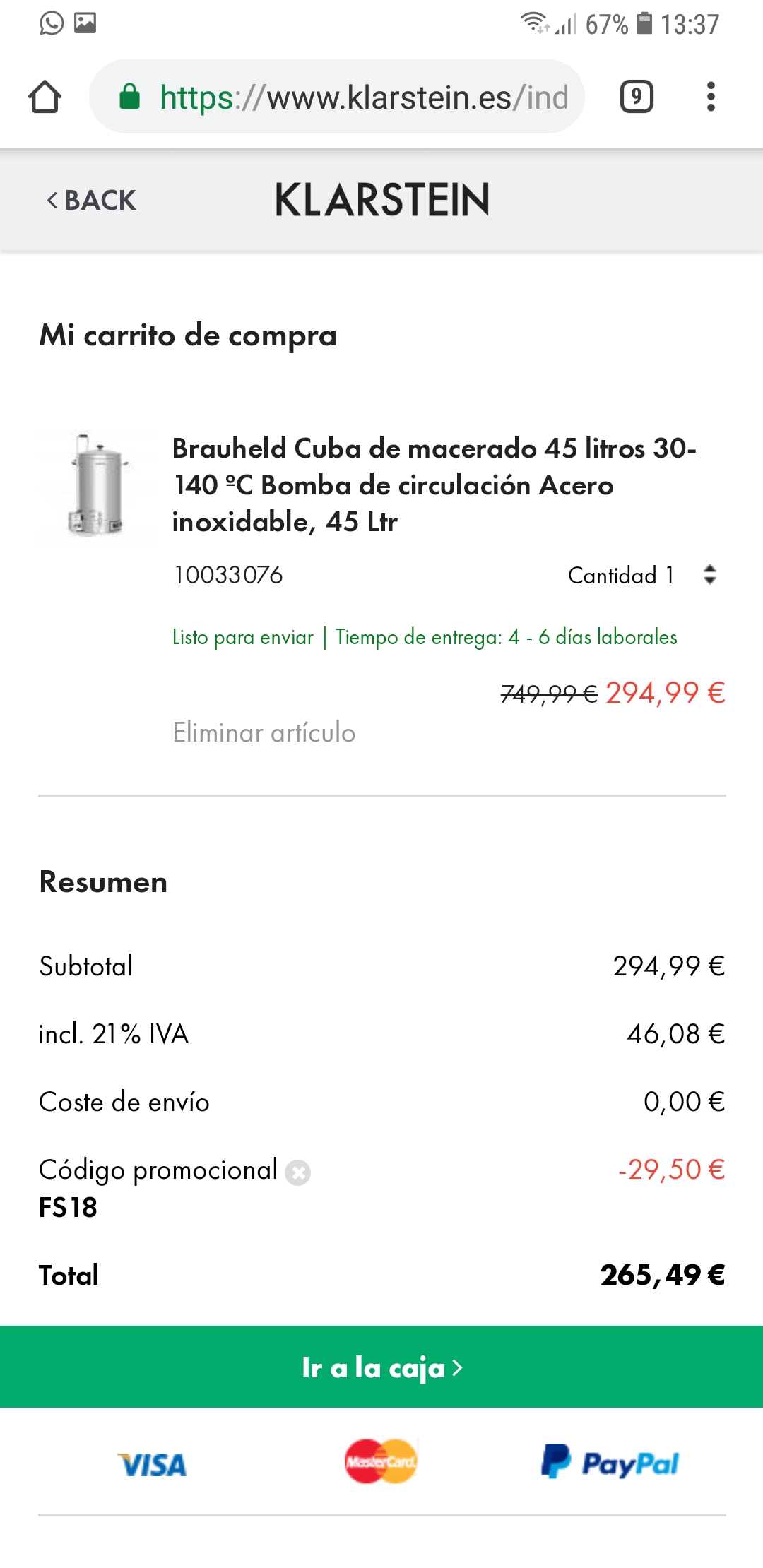Tap the browser home icon
763x1568 pixels.
45,97
